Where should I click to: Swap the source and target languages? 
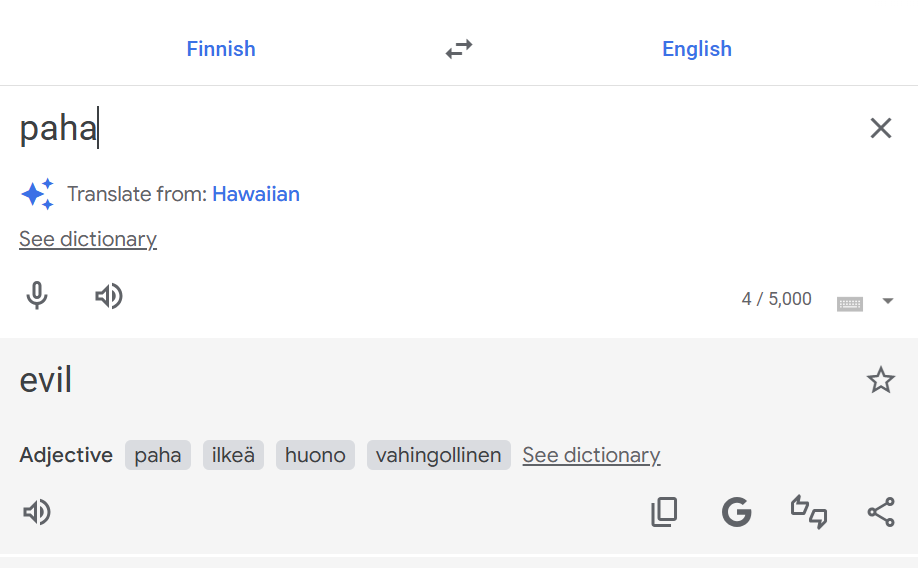459,49
